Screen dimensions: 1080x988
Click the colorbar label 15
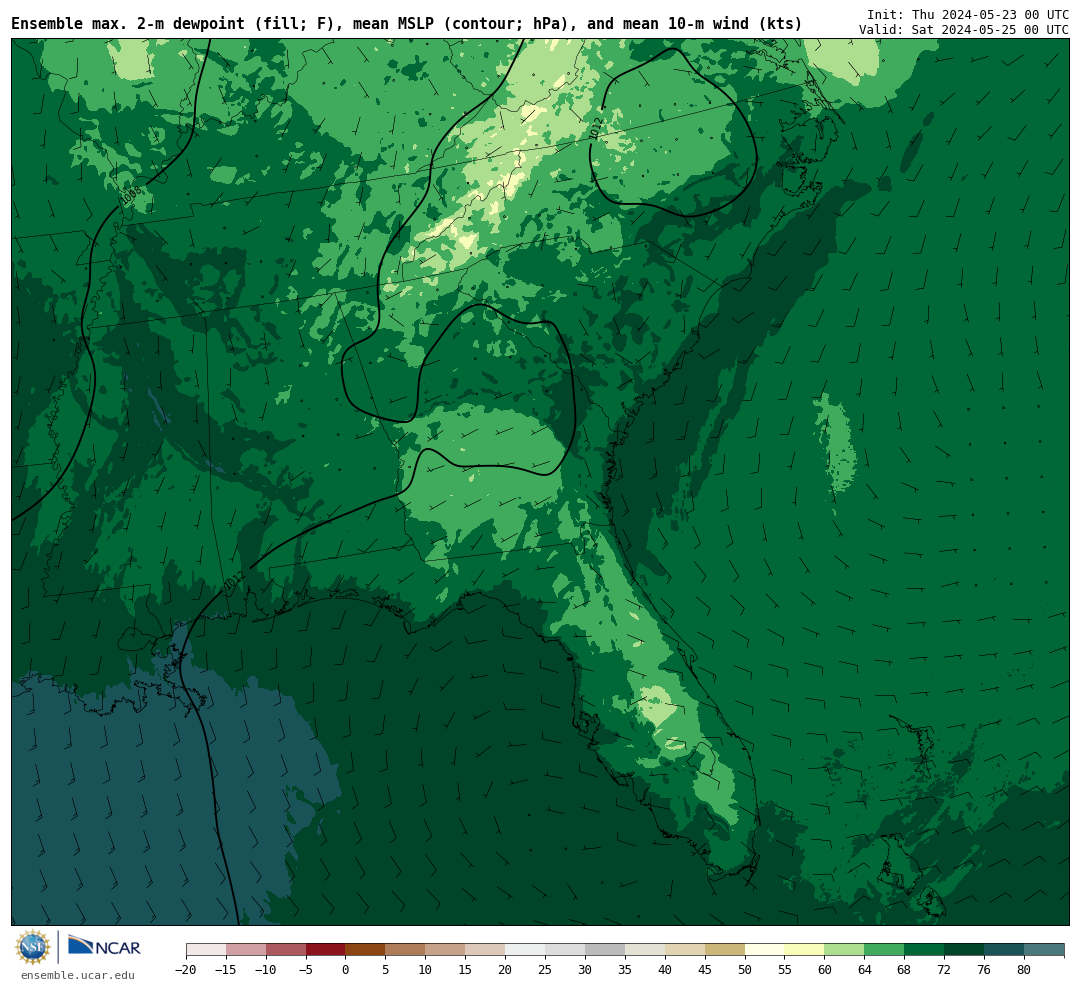(466, 970)
